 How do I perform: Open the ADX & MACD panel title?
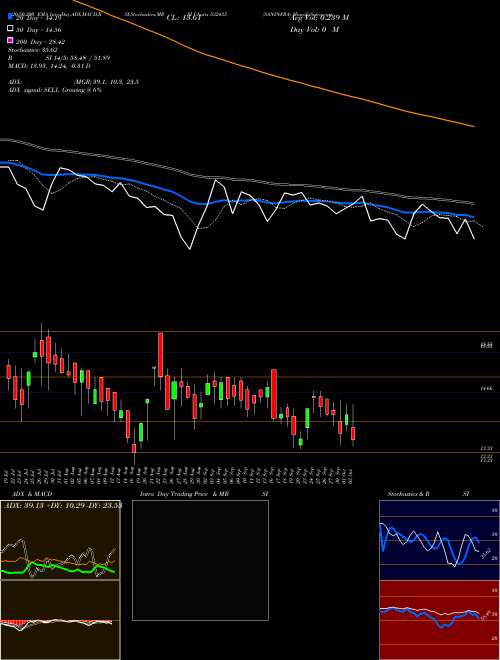(x=32, y=494)
